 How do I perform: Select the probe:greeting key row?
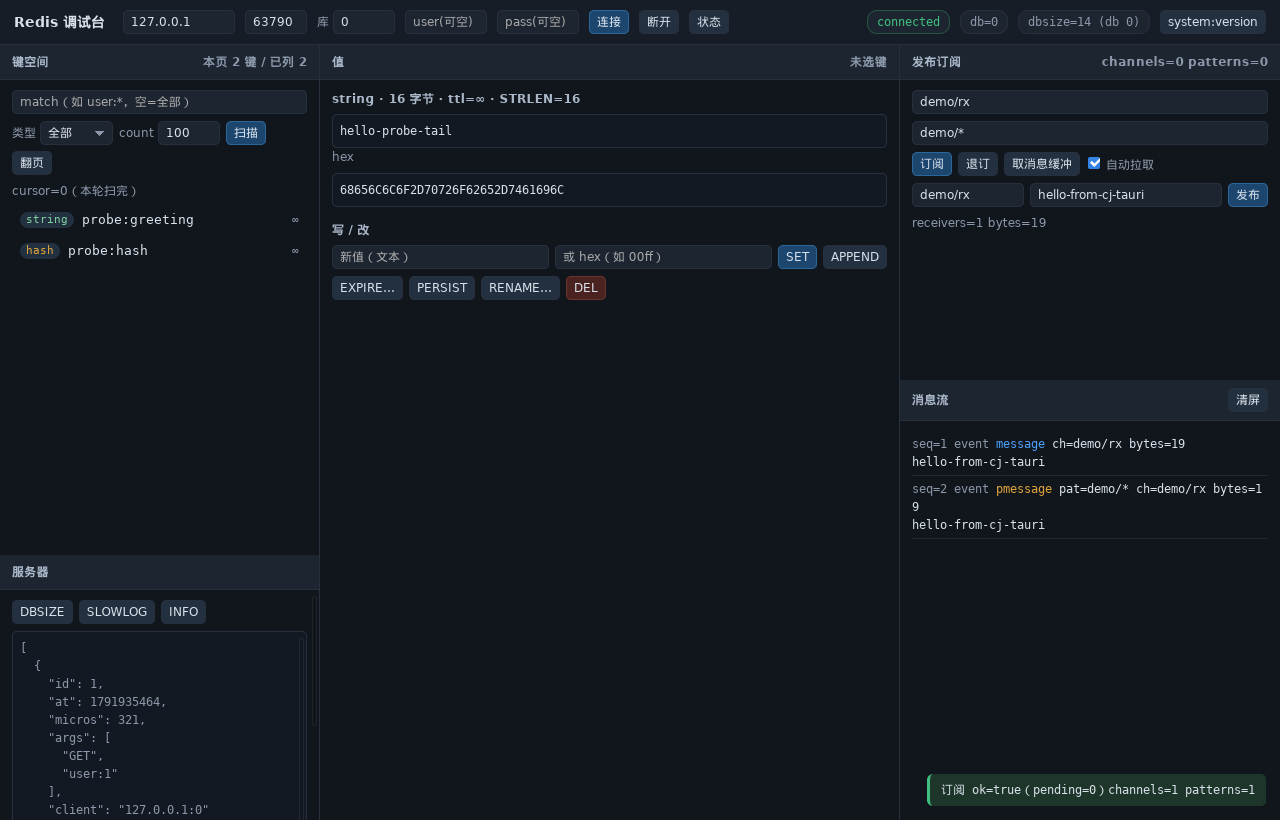160,220
